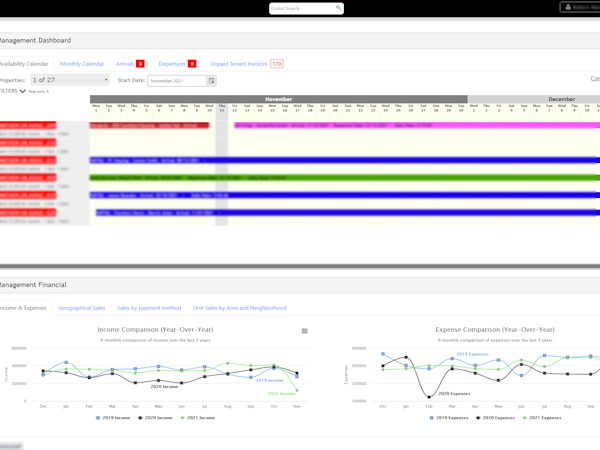Click the 'Total units' text near FILTERS
600x450 pixels.
[x=38, y=91]
